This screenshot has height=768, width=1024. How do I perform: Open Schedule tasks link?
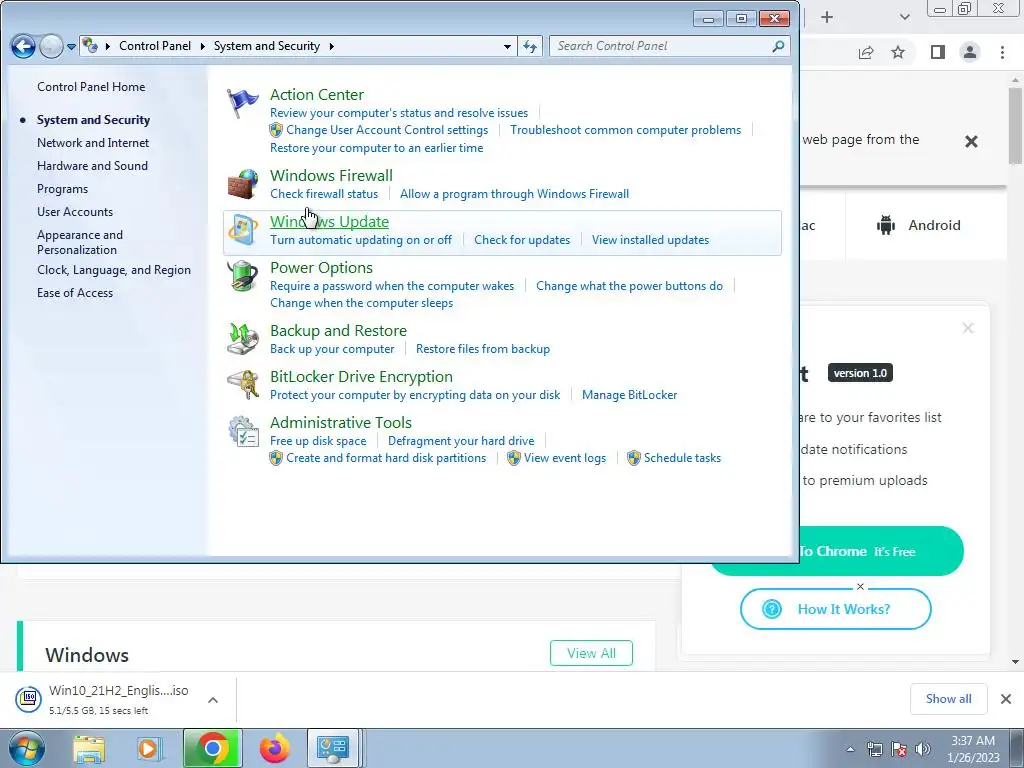point(682,458)
